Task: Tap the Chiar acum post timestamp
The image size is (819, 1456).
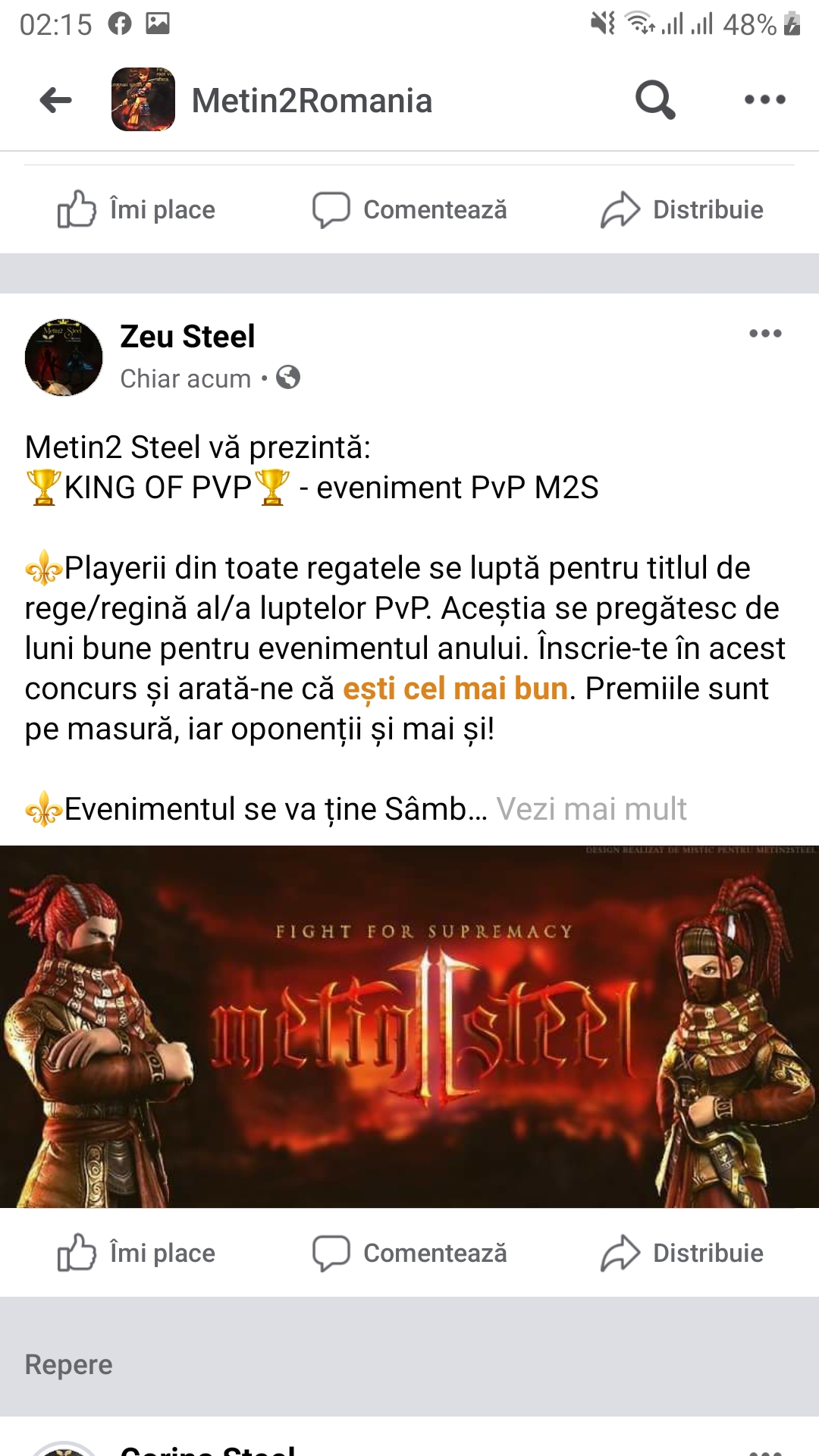Action: (185, 378)
